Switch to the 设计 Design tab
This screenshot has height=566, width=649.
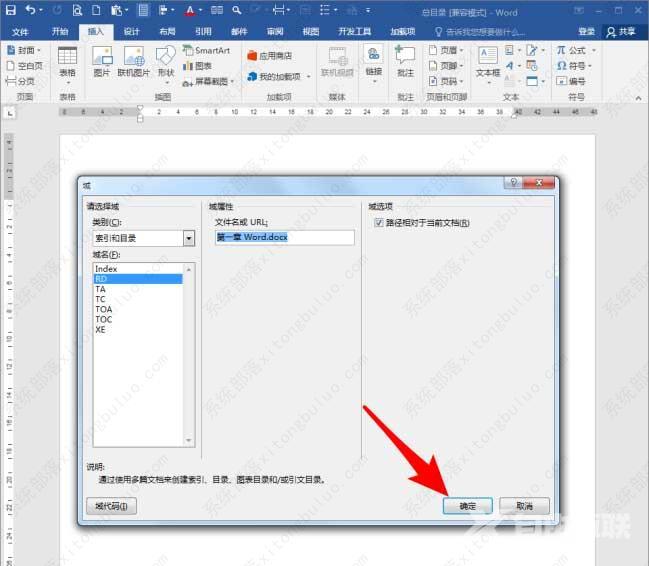132,31
